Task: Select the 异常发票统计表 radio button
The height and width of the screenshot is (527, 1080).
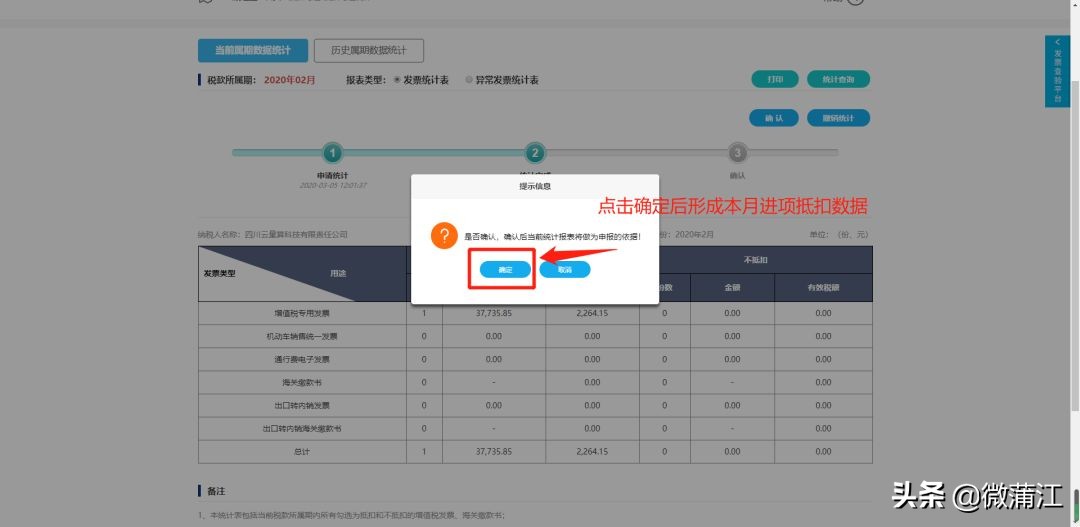Action: click(469, 80)
